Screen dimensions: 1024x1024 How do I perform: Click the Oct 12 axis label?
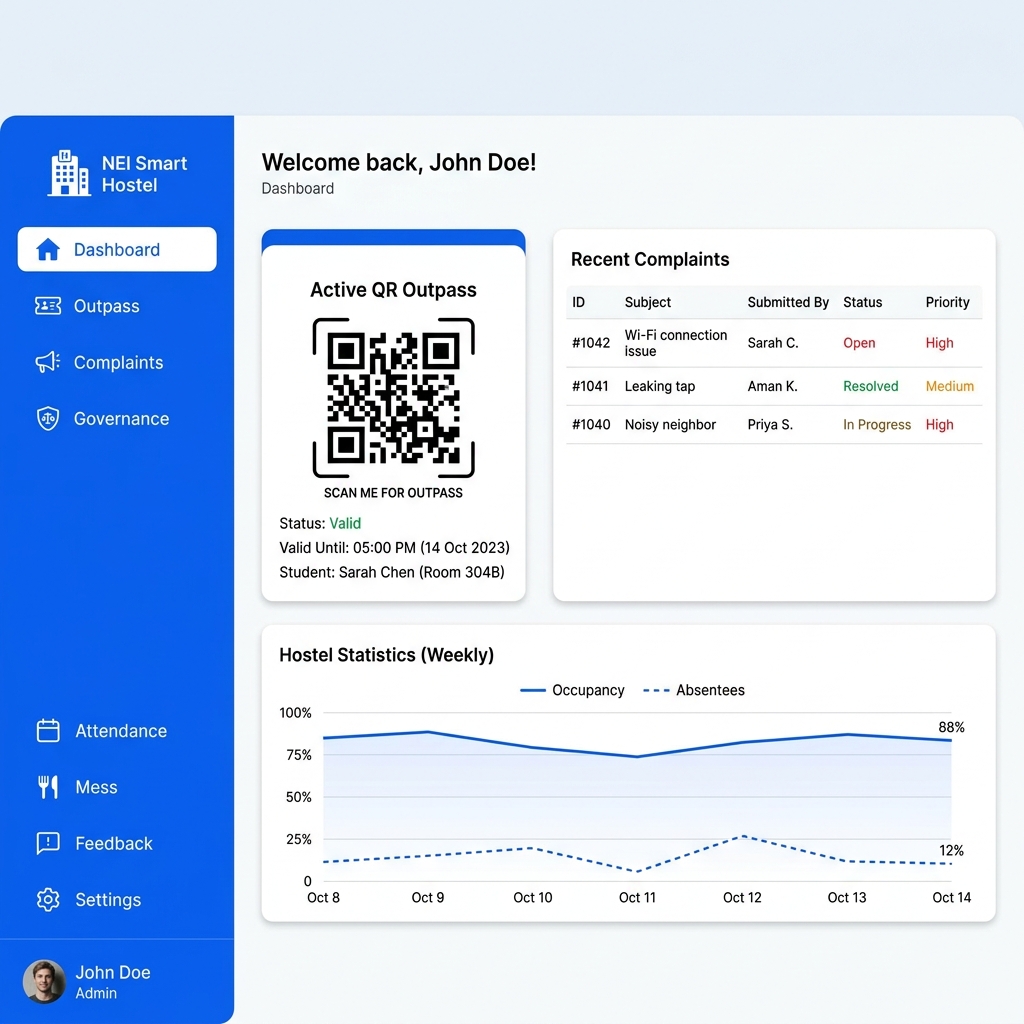pyautogui.click(x=742, y=897)
